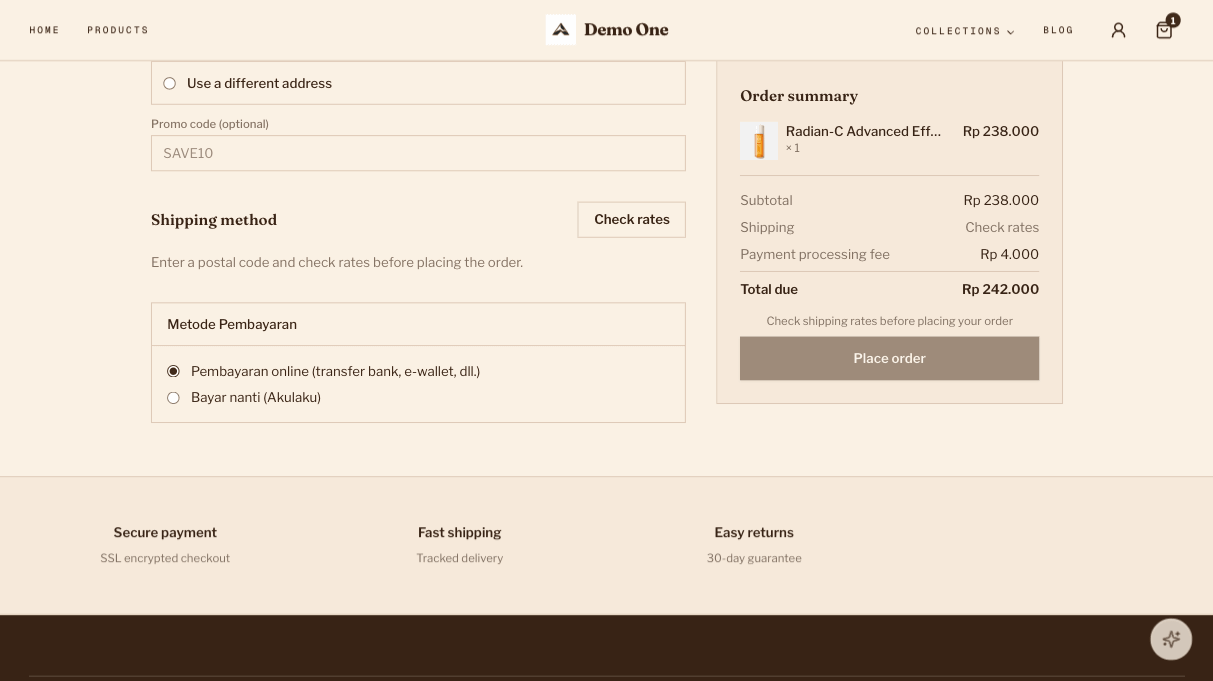The height and width of the screenshot is (681, 1213).
Task: Click the Demo One store title
Action: pos(626,30)
